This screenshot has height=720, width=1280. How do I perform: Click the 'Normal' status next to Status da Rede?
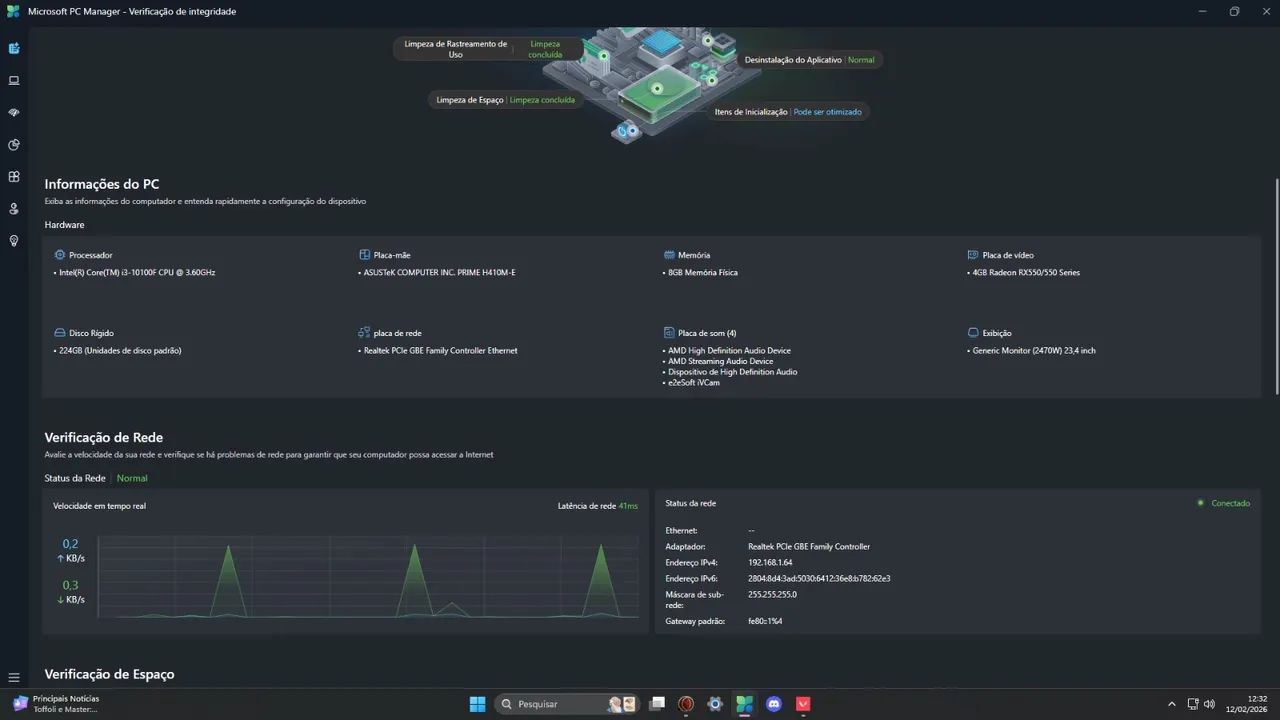[x=131, y=478]
